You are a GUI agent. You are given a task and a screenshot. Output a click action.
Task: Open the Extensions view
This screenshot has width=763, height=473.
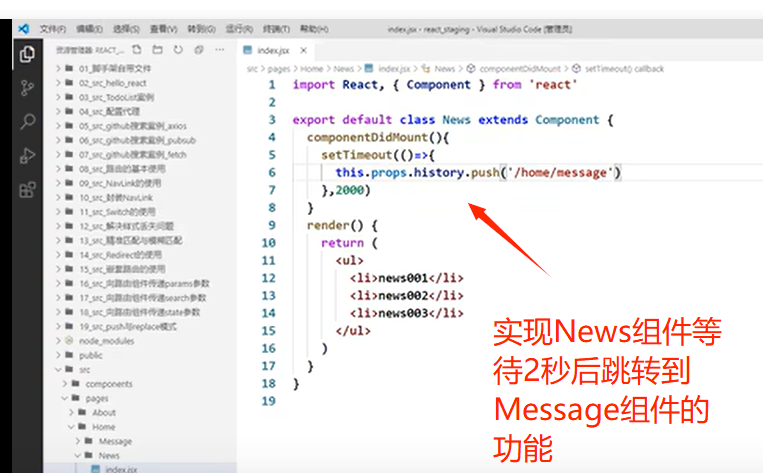[x=27, y=189]
